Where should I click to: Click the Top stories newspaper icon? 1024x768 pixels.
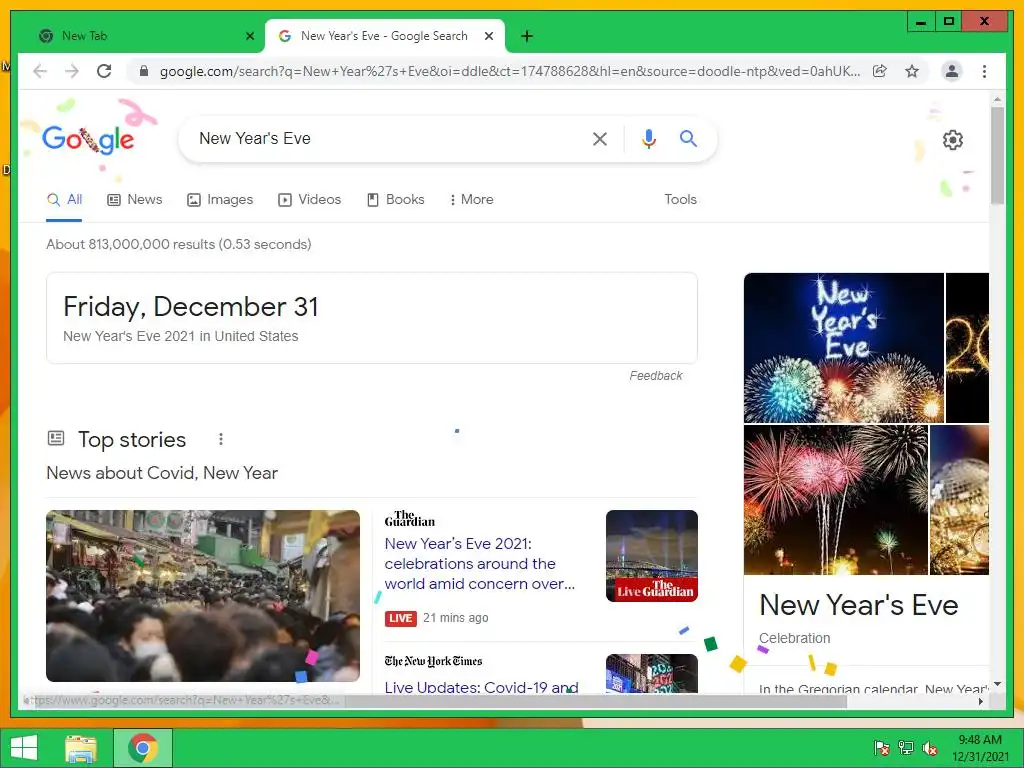[x=56, y=438]
